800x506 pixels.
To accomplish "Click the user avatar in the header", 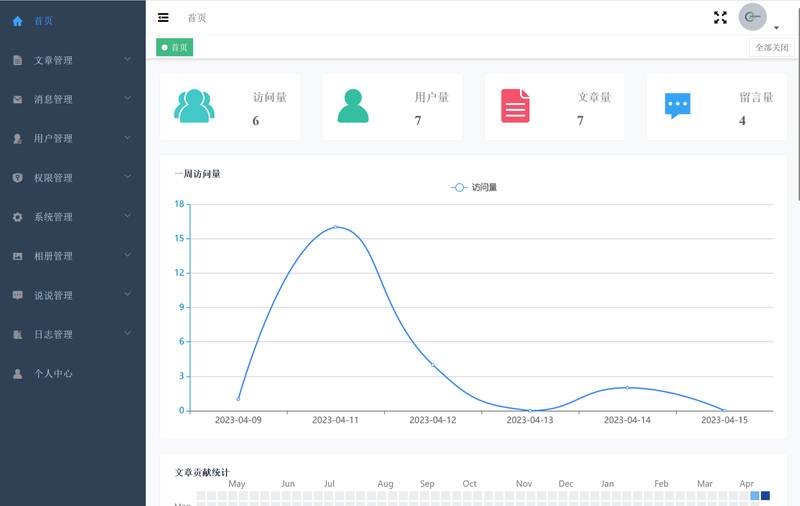I will 753,17.
